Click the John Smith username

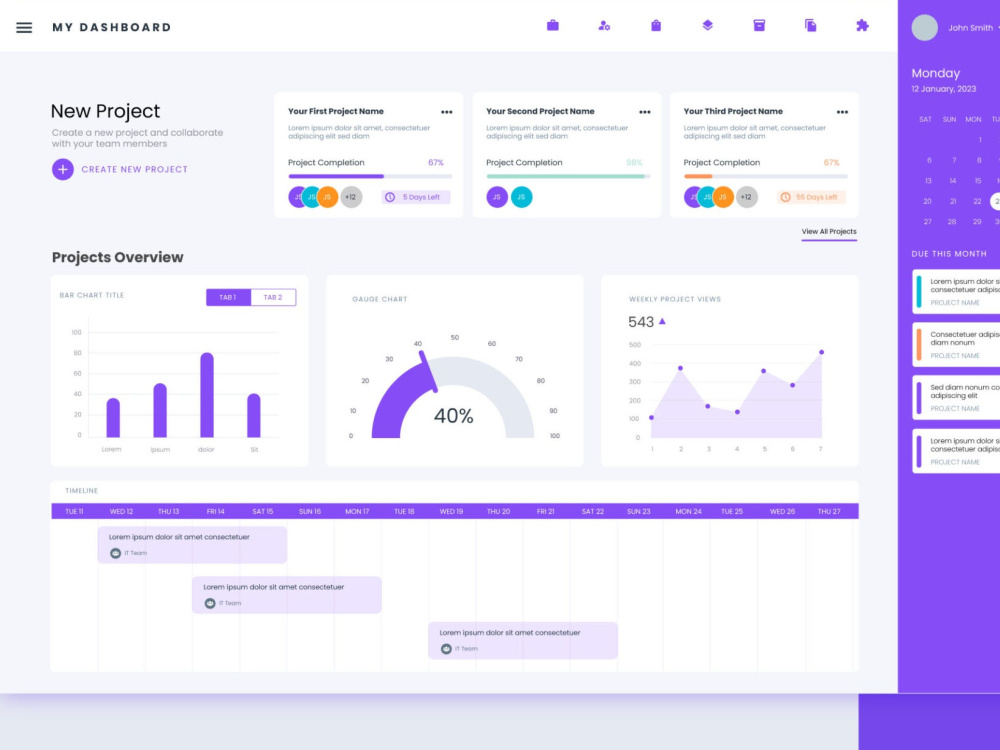pos(970,28)
